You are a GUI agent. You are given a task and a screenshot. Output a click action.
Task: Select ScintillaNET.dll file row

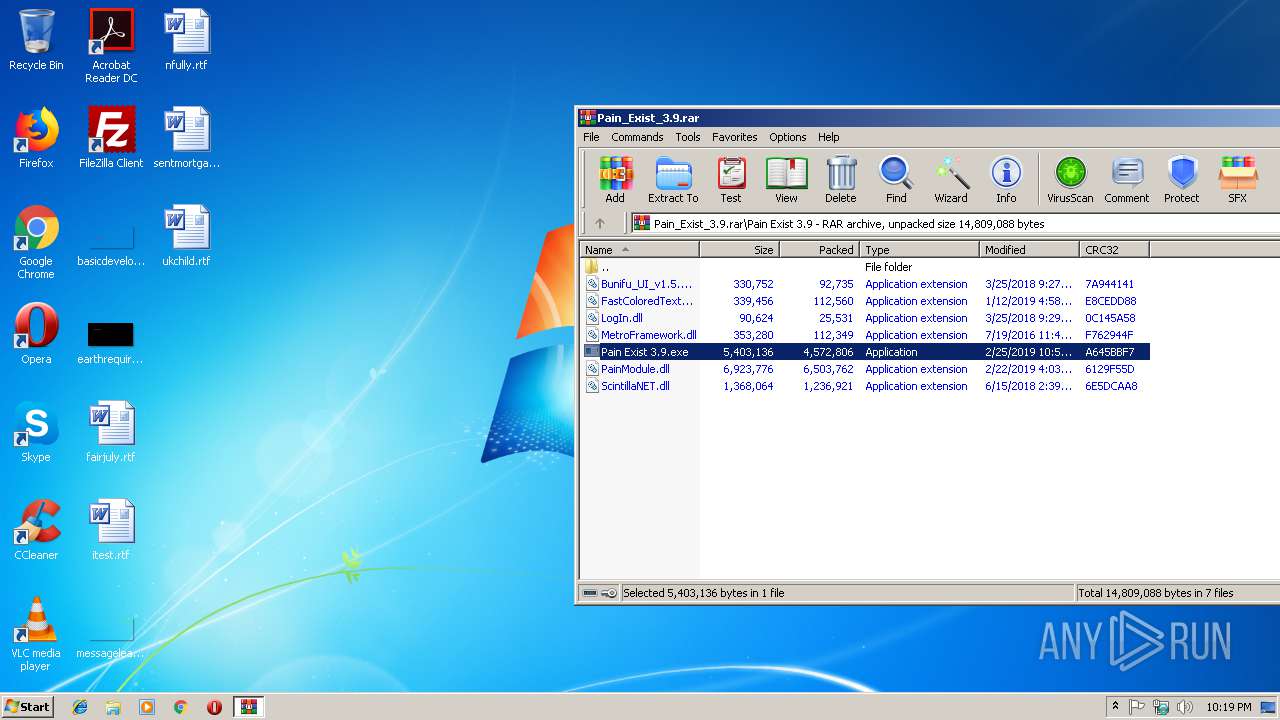[865, 386]
